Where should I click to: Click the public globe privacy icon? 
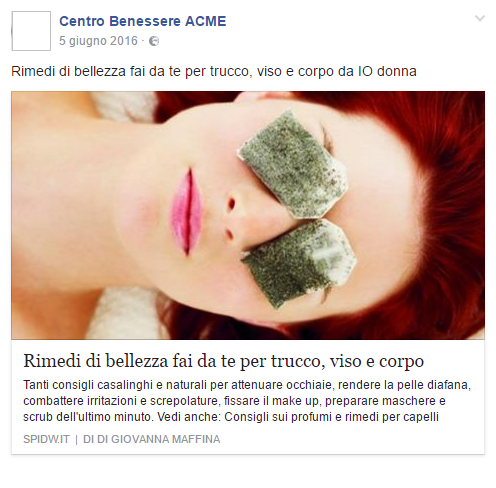click(154, 41)
